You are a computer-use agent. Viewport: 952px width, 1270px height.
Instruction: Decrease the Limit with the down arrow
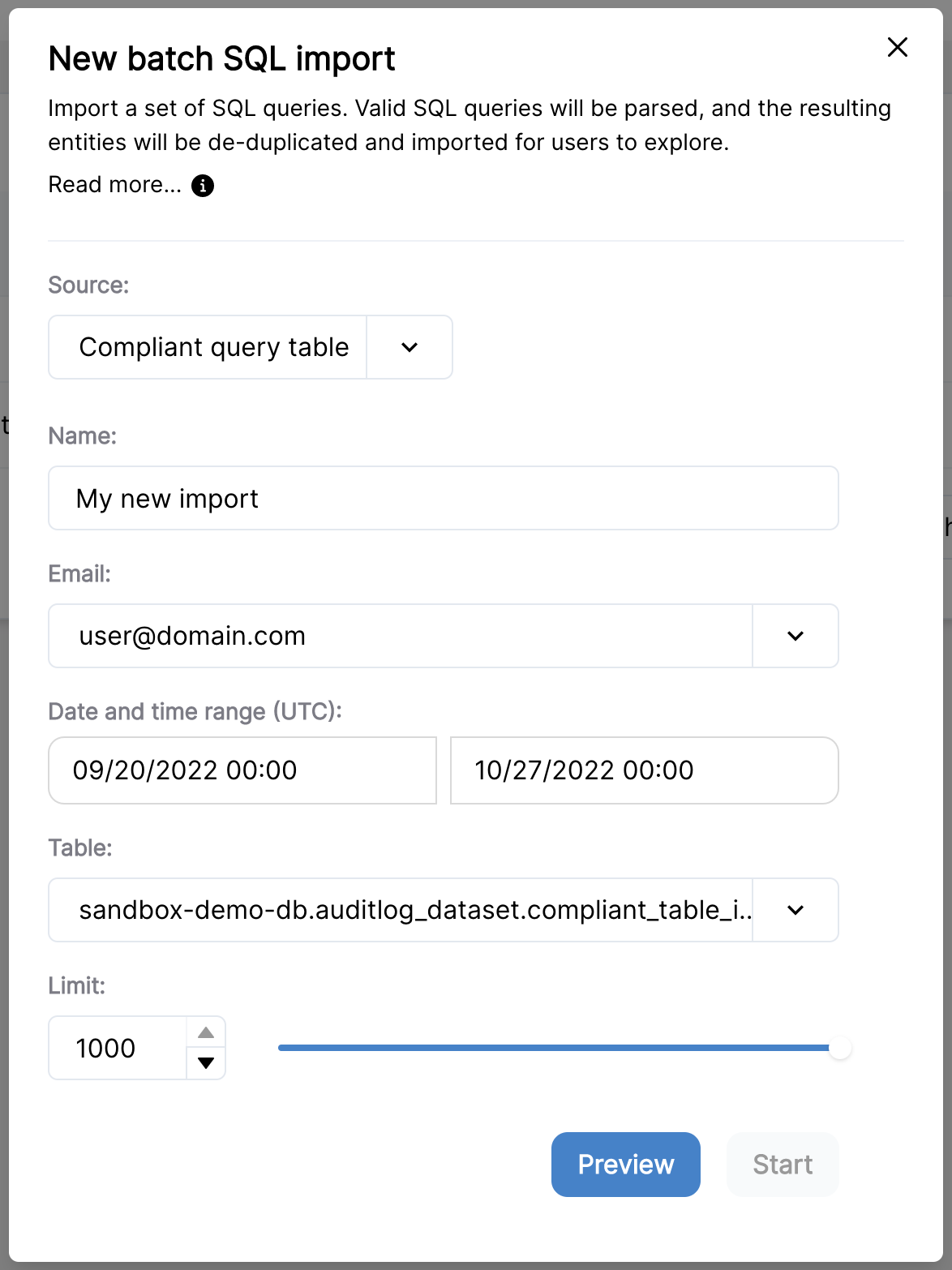click(206, 1062)
